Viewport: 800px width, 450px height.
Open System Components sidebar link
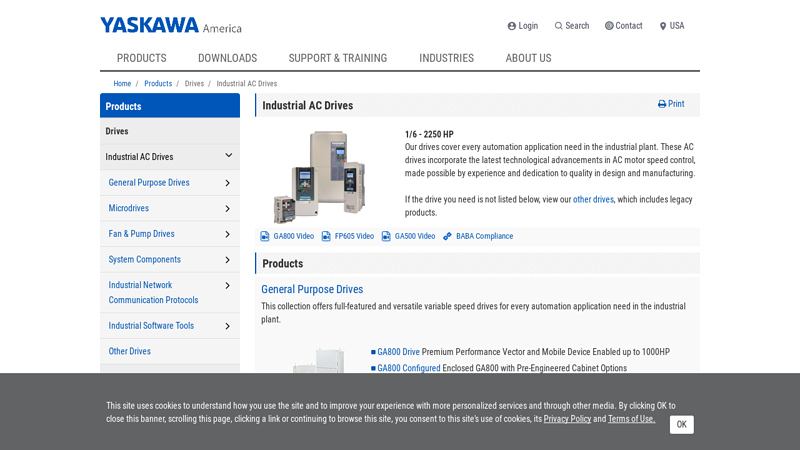coord(144,259)
